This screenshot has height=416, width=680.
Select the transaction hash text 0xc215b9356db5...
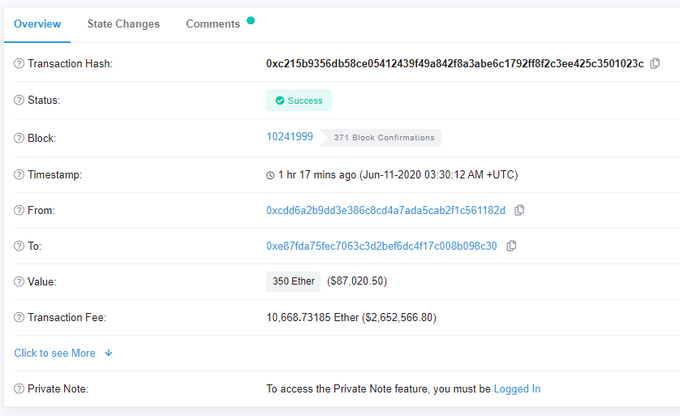click(x=455, y=63)
